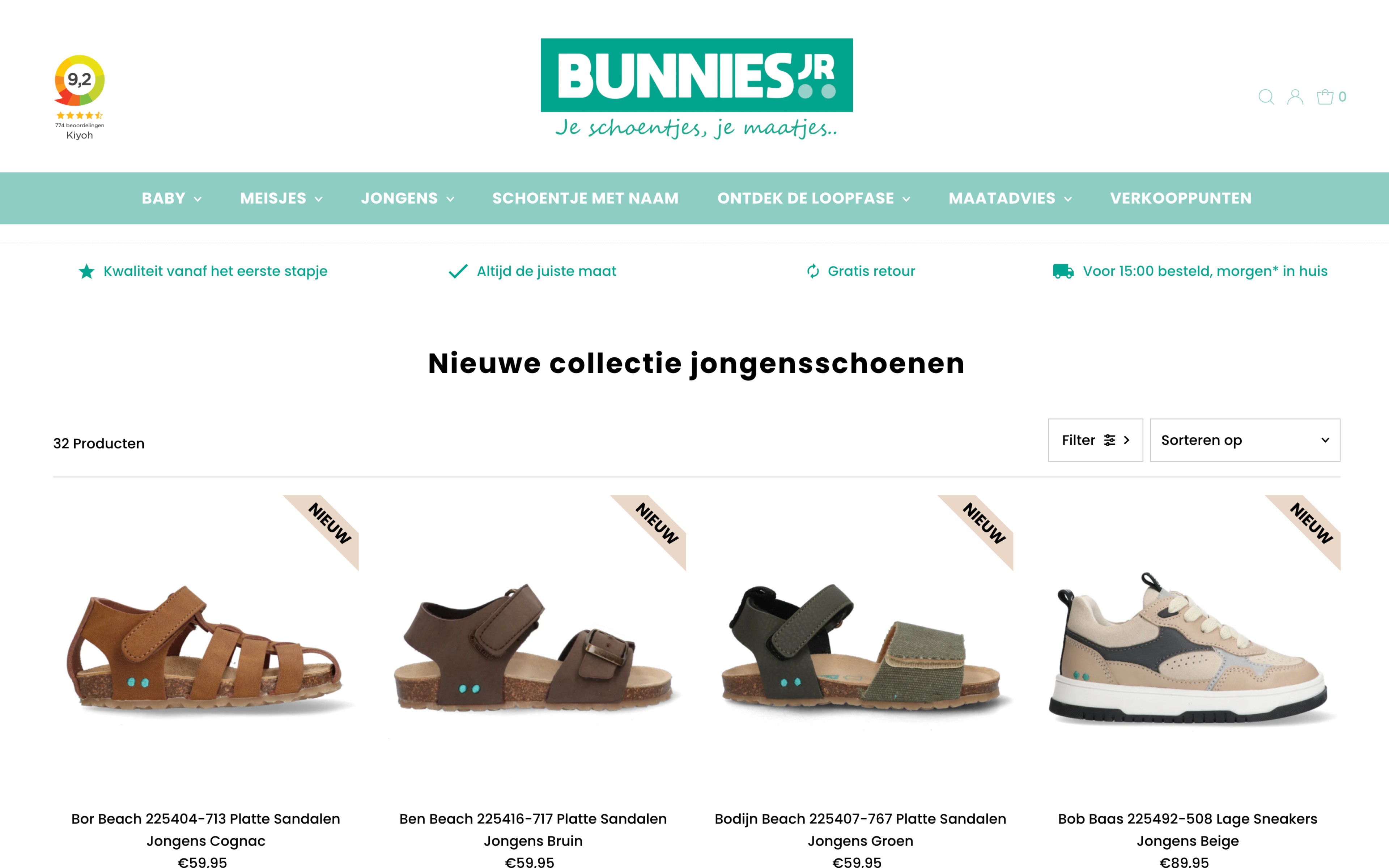Open the Sorteren op dropdown

(1244, 440)
